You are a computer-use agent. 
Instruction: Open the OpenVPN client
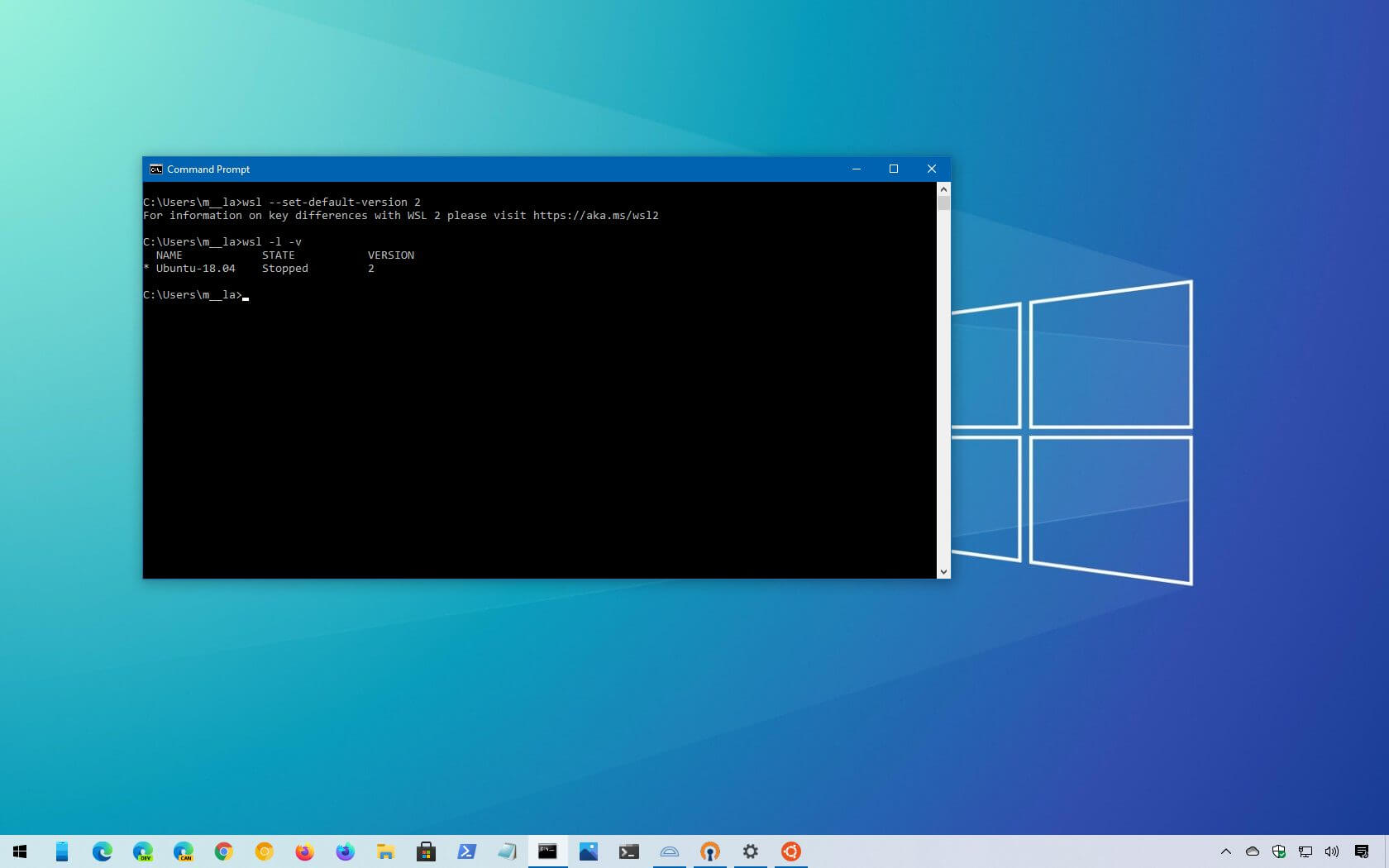709,851
